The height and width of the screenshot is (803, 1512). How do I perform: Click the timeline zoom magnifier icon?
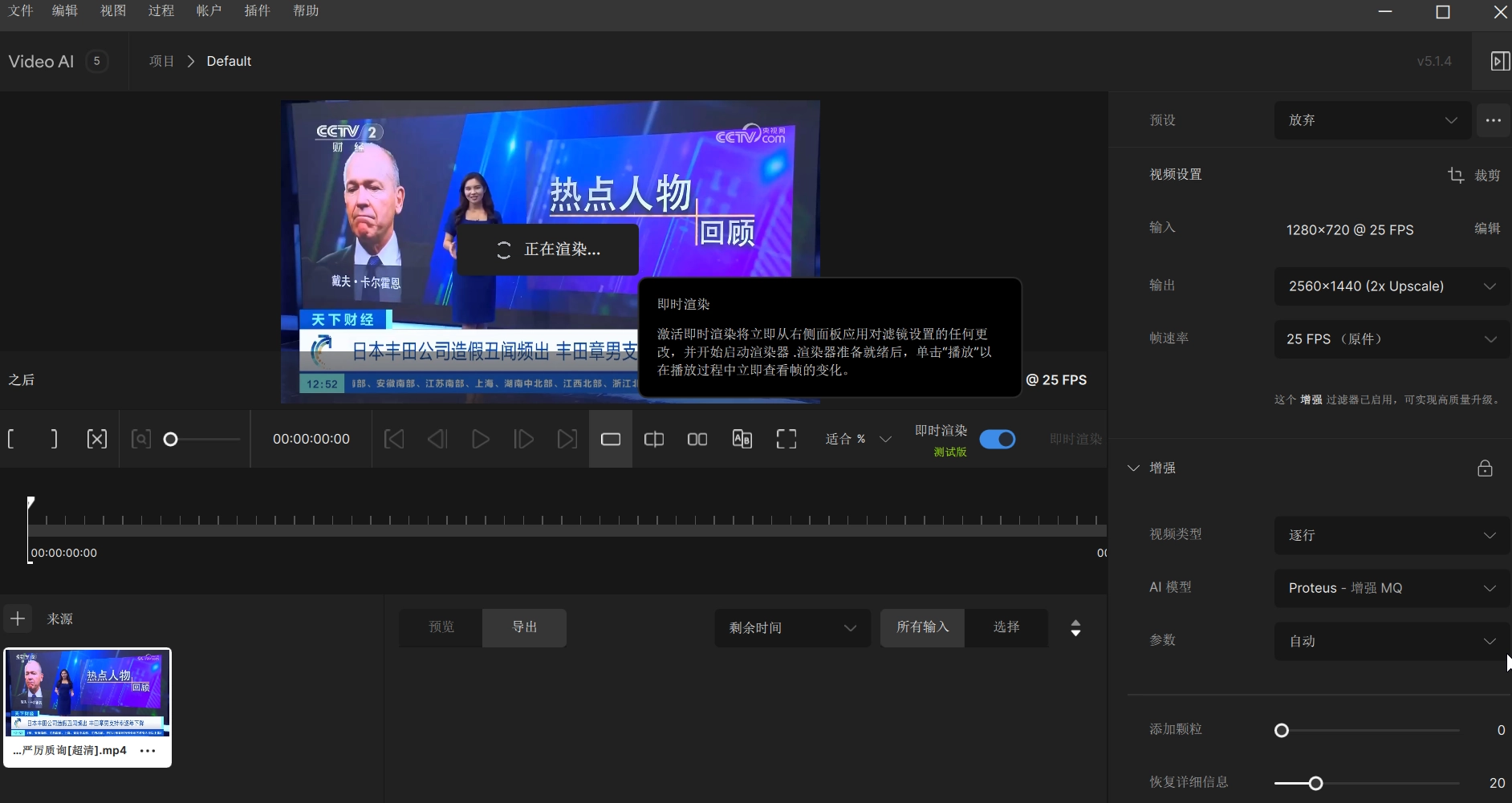[x=140, y=439]
